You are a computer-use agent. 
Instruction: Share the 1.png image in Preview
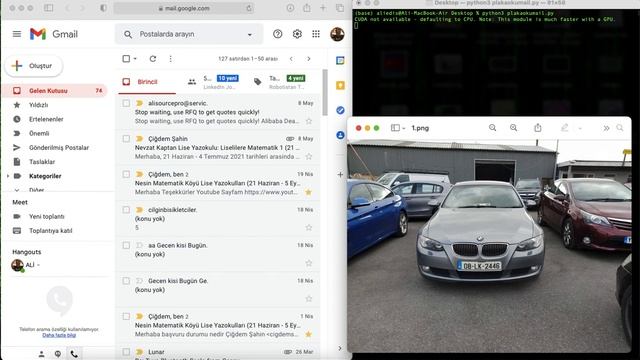538,128
